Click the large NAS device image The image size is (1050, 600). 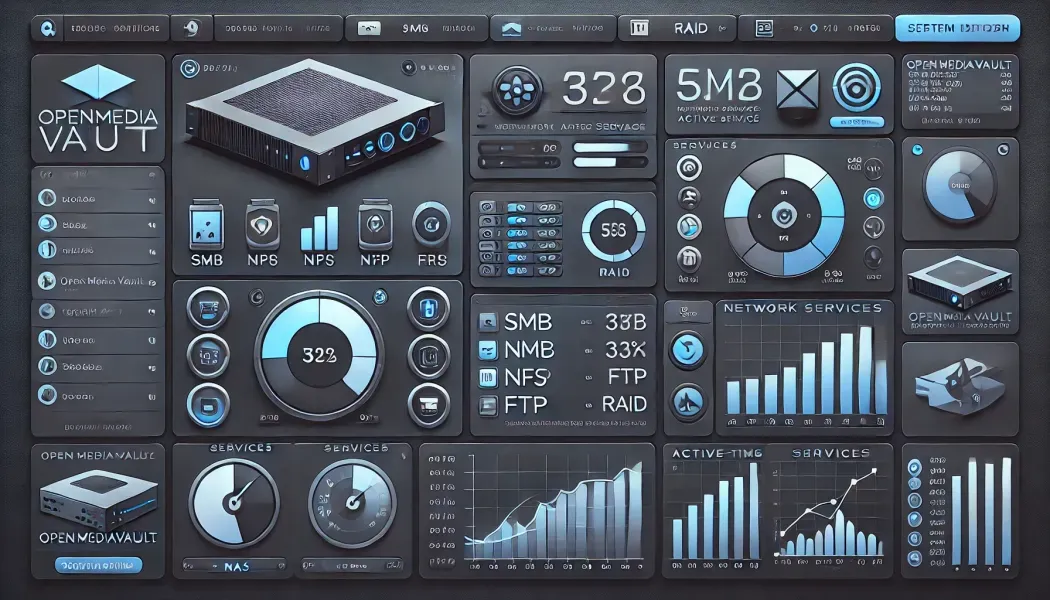315,121
